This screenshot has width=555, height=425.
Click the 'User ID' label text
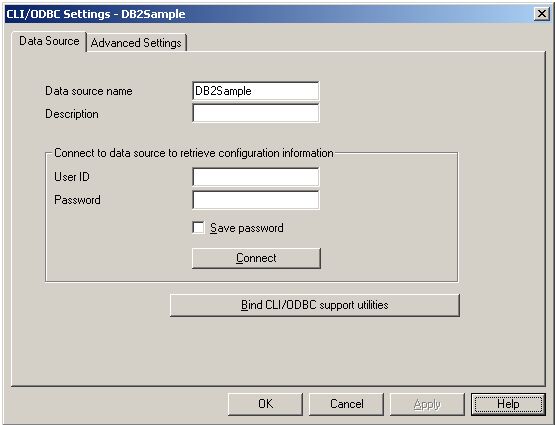72,177
